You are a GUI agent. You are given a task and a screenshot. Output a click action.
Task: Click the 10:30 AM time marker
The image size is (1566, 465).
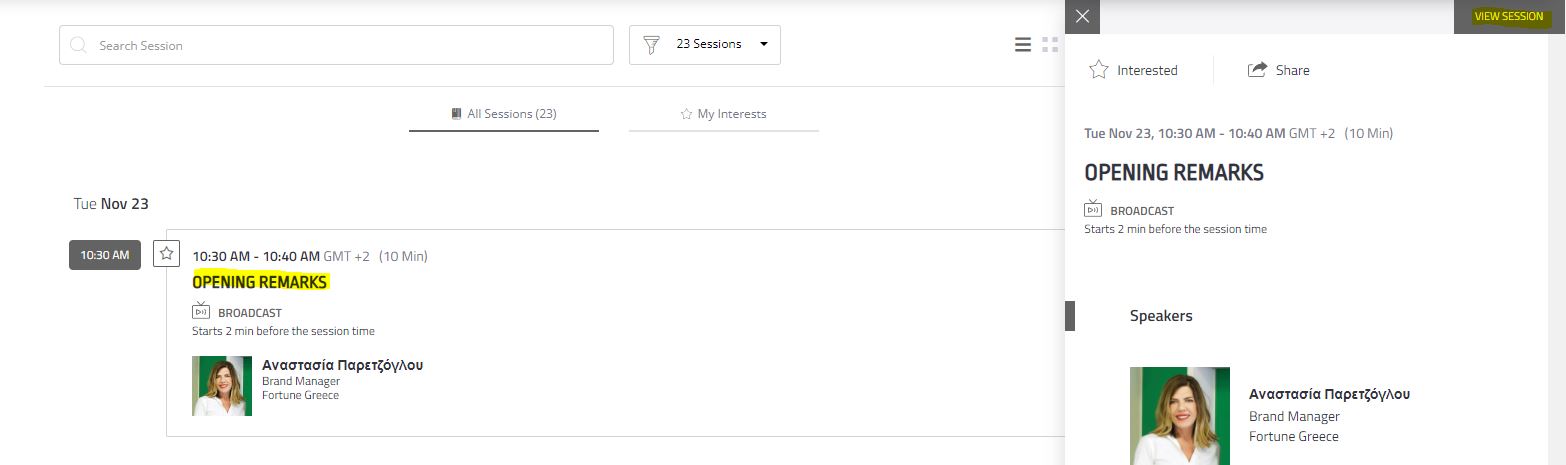pyautogui.click(x=105, y=255)
